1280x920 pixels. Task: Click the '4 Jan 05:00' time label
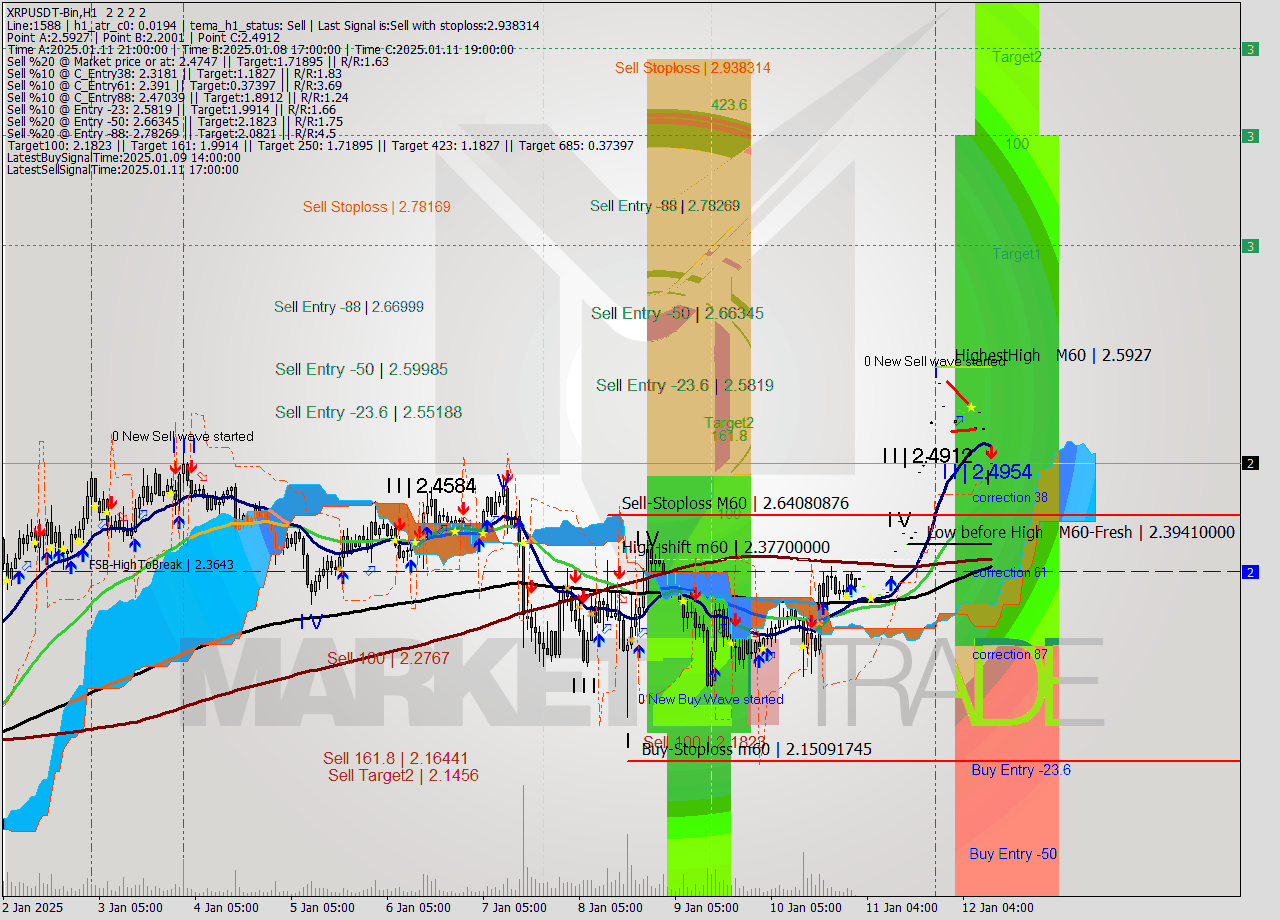coord(226,908)
